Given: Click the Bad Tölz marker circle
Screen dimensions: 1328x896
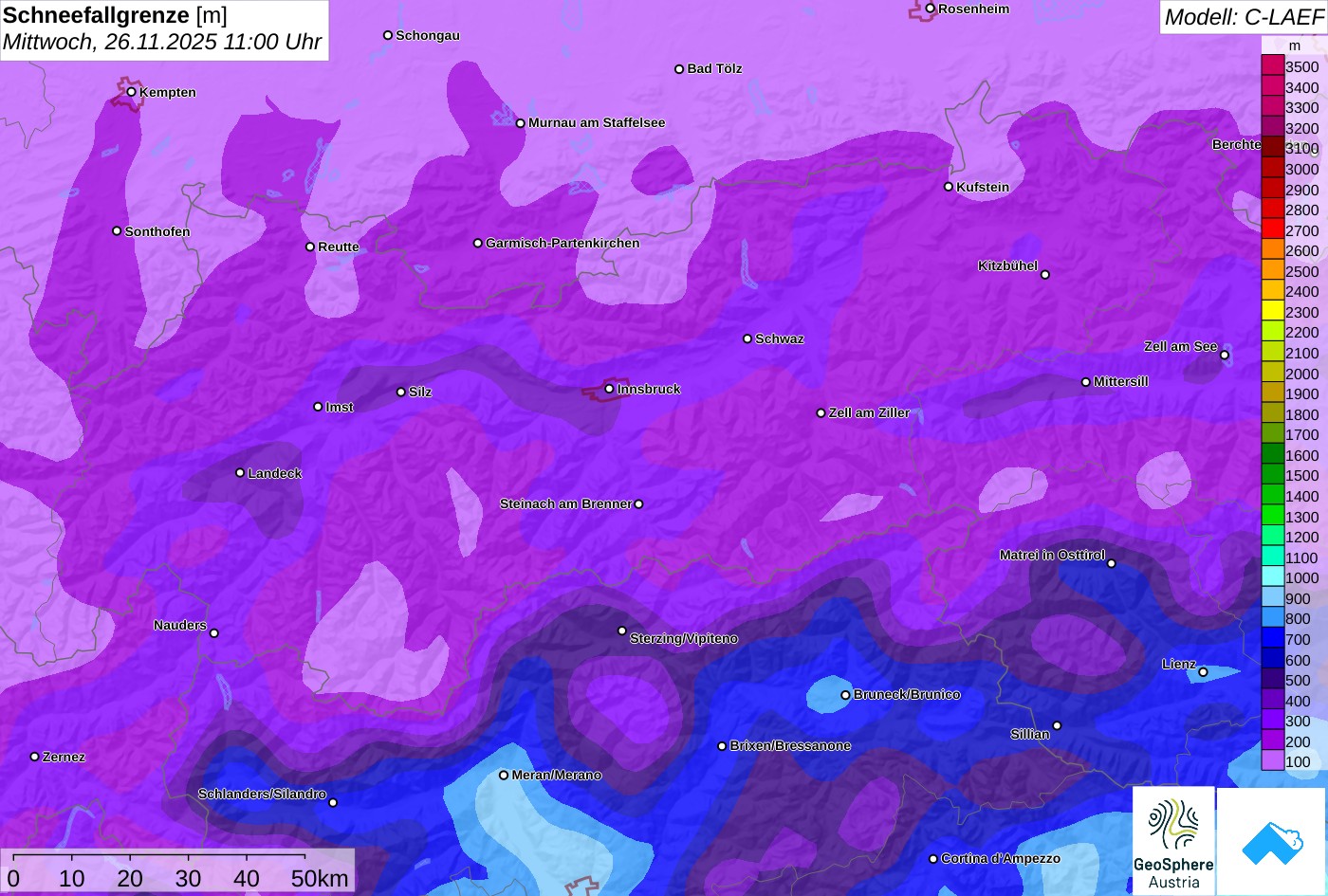Looking at the screenshot, I should pos(679,69).
